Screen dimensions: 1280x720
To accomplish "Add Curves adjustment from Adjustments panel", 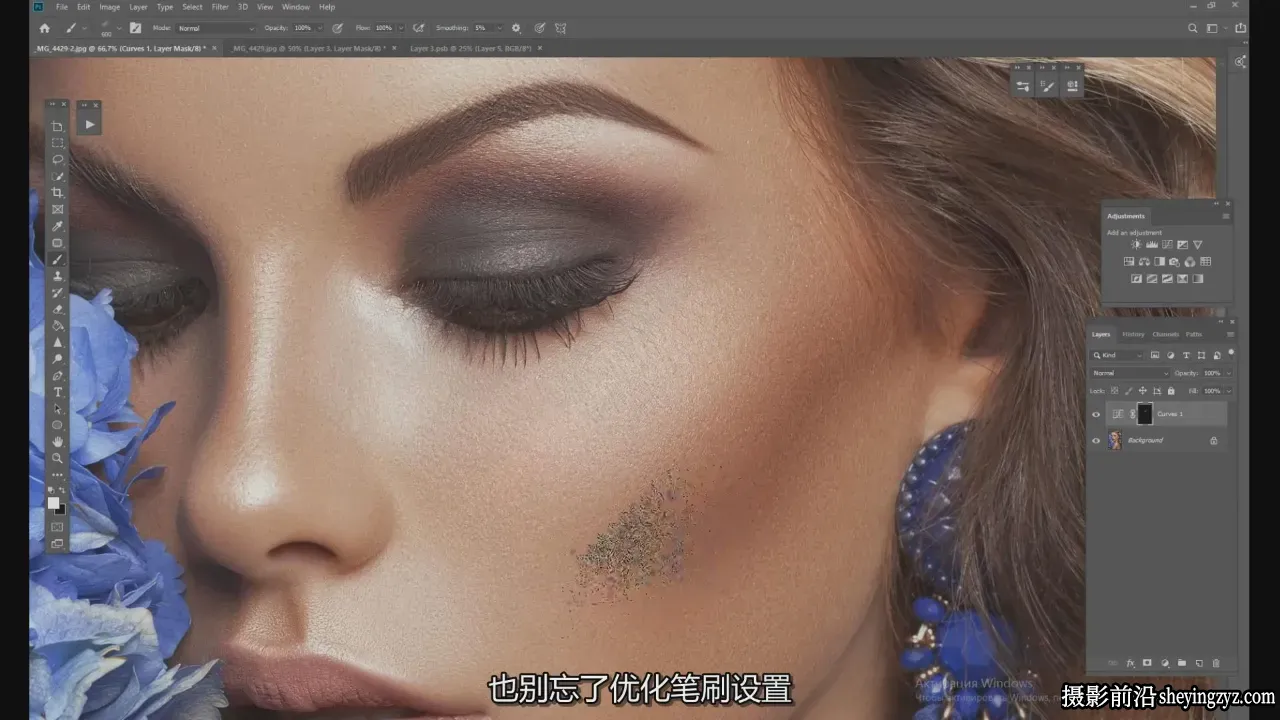I will [1167, 245].
